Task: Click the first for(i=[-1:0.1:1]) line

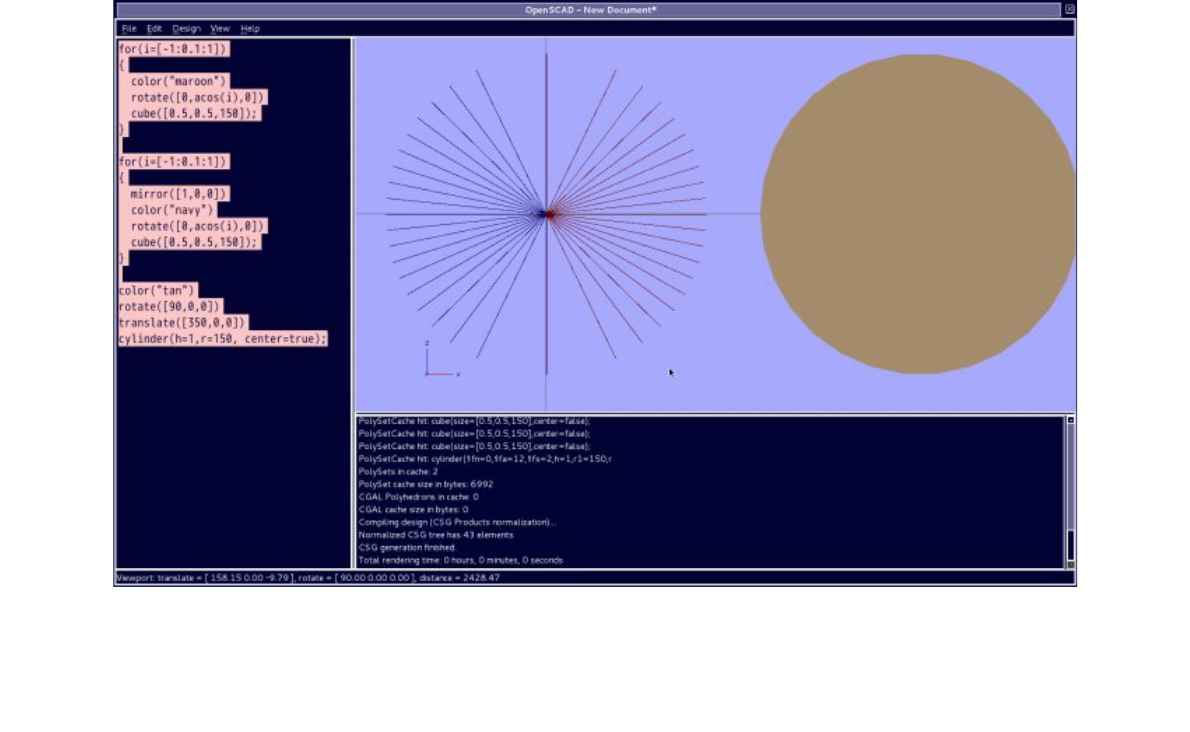Action: pos(173,49)
